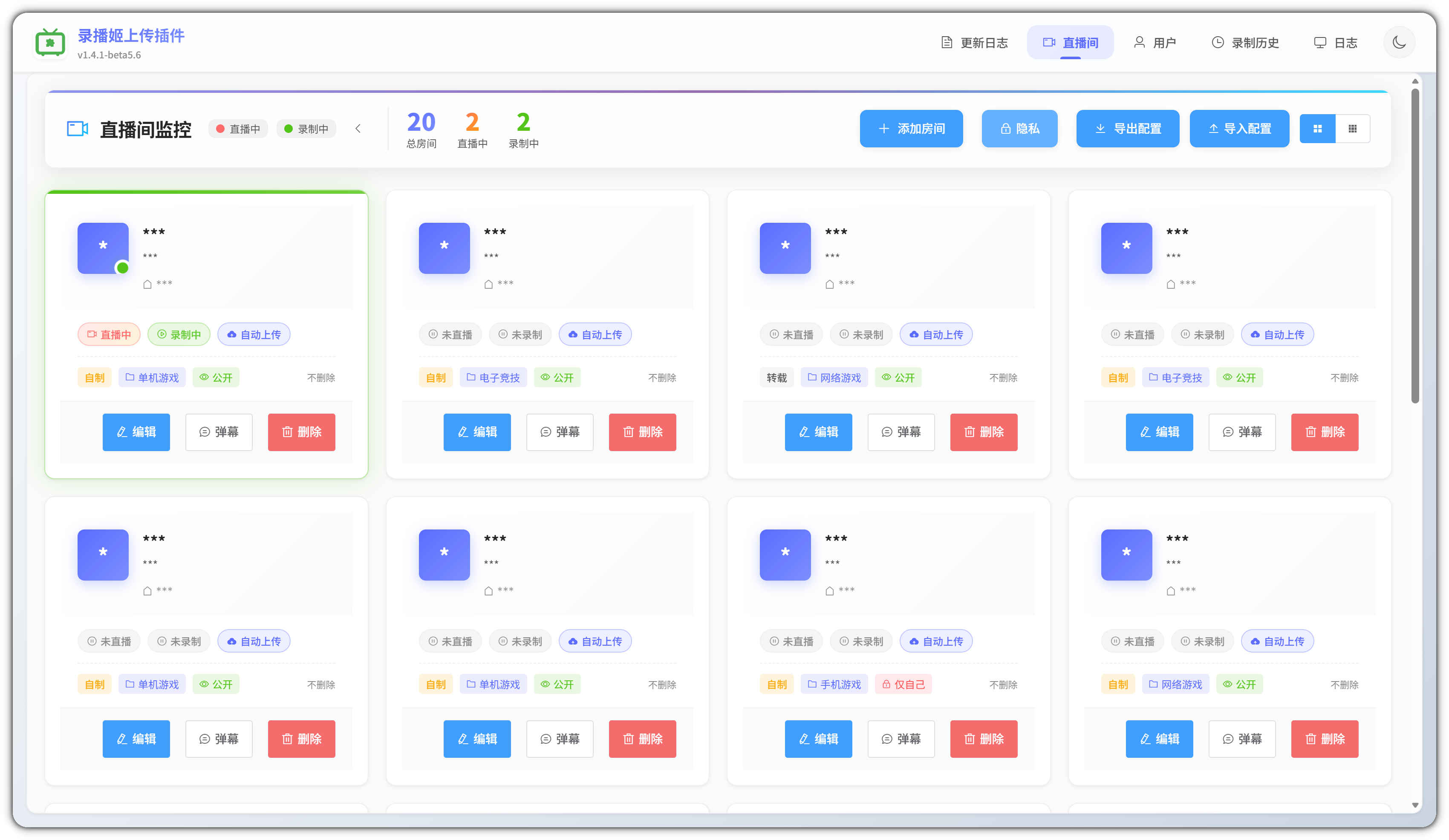
Task: Toggle the 直播中 status filter
Action: pyautogui.click(x=238, y=129)
